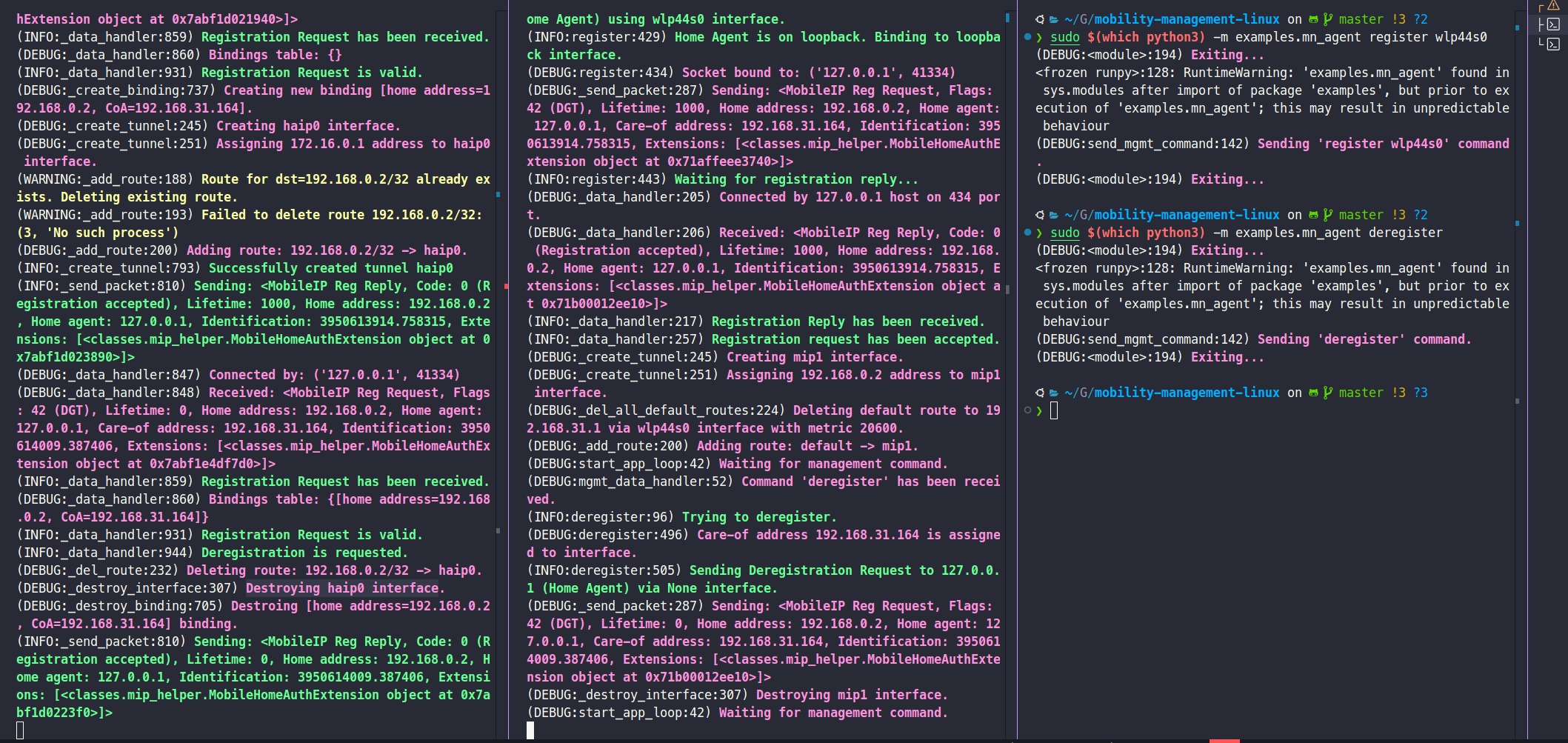1568x743 pixels.
Task: Click 'Registration Reply has been received.' text
Action: tap(848, 321)
